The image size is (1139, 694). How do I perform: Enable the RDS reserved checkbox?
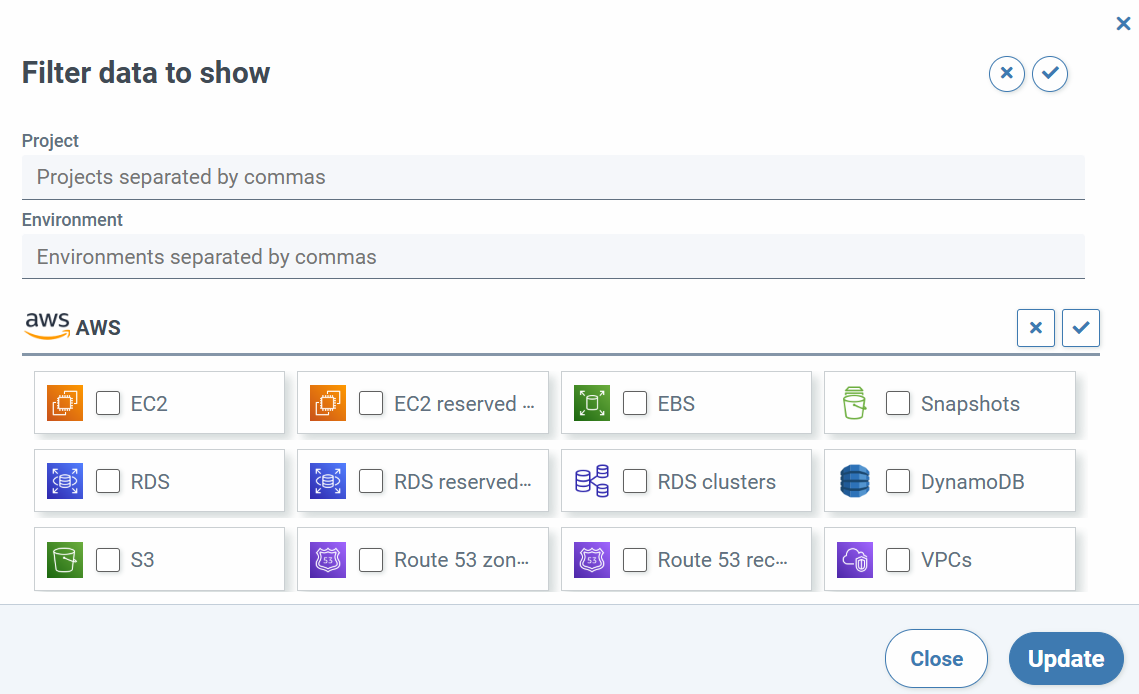371,480
